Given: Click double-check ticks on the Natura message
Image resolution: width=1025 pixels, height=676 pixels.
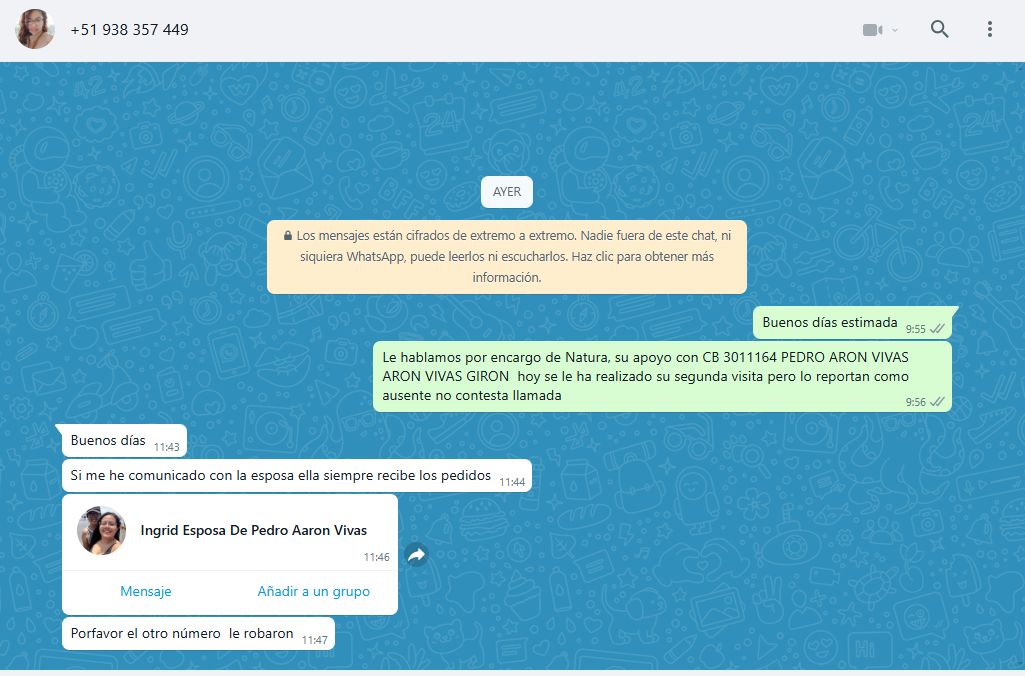Looking at the screenshot, I should (x=937, y=402).
